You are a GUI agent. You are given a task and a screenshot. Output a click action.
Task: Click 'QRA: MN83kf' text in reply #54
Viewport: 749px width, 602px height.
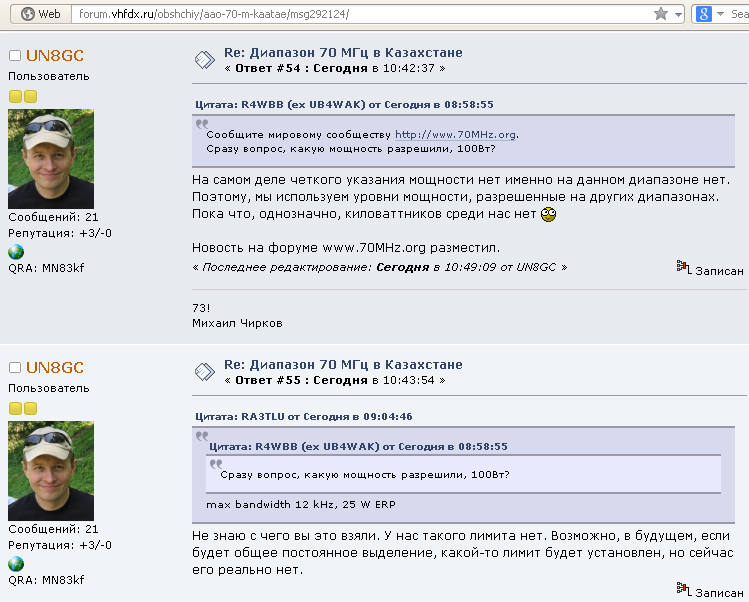tap(46, 268)
